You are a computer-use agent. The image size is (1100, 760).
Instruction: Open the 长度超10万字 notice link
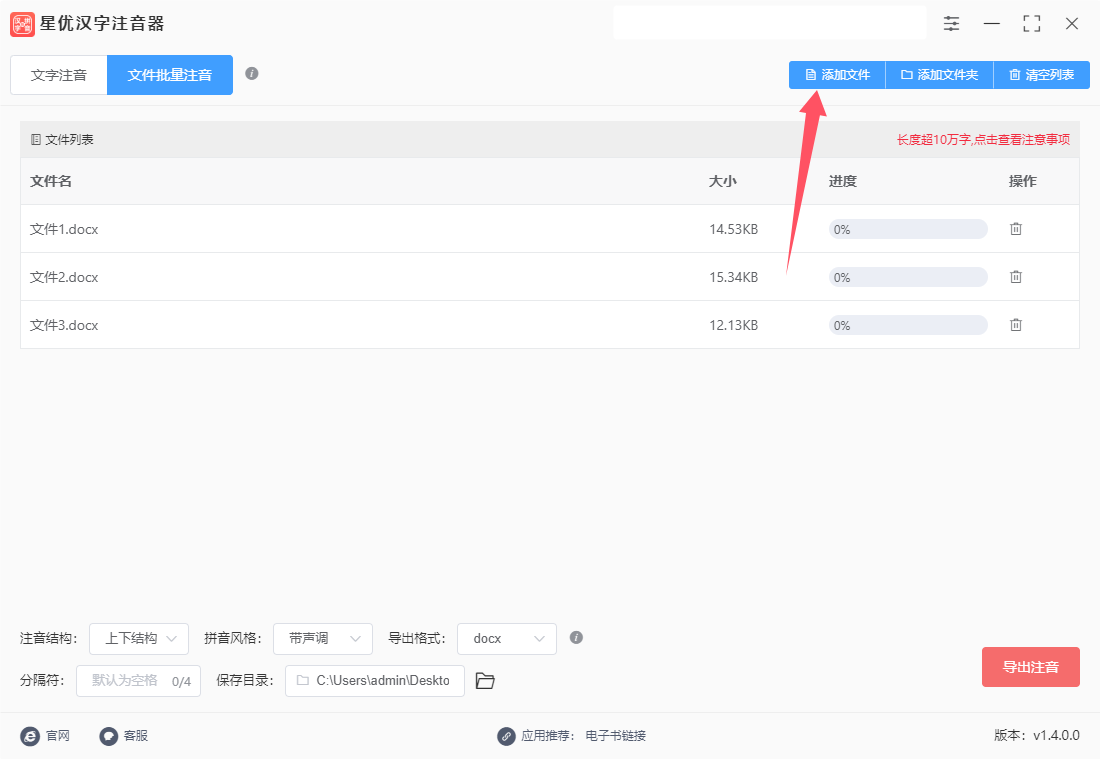(984, 140)
